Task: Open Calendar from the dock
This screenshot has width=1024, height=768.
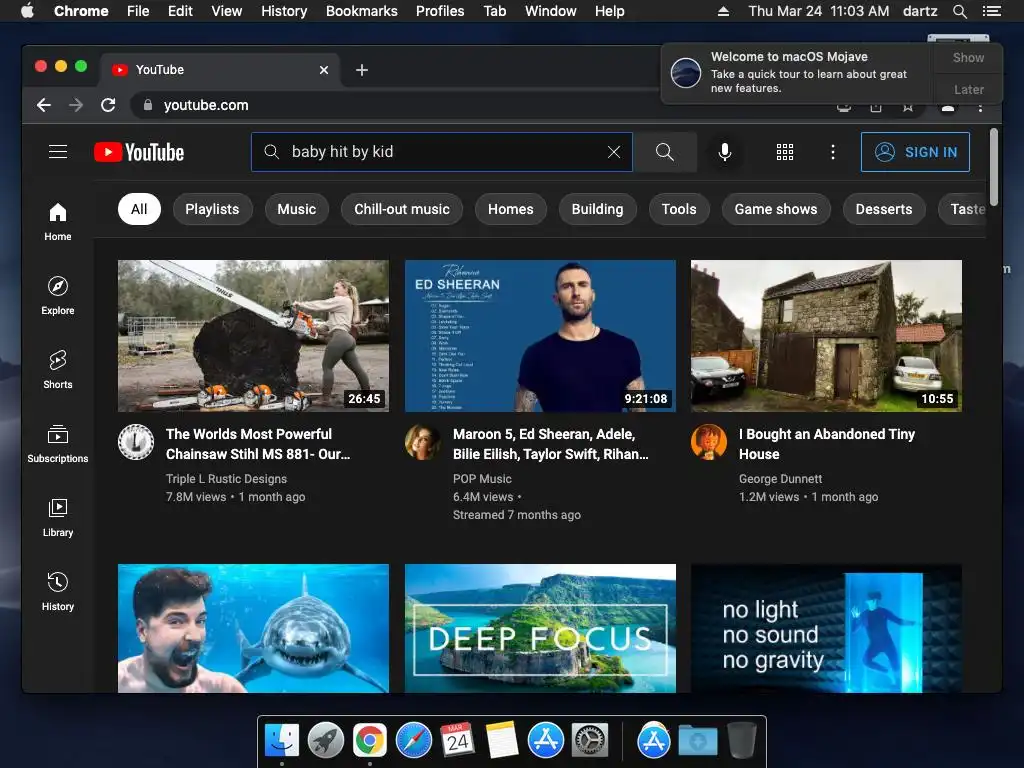Action: pos(457,741)
